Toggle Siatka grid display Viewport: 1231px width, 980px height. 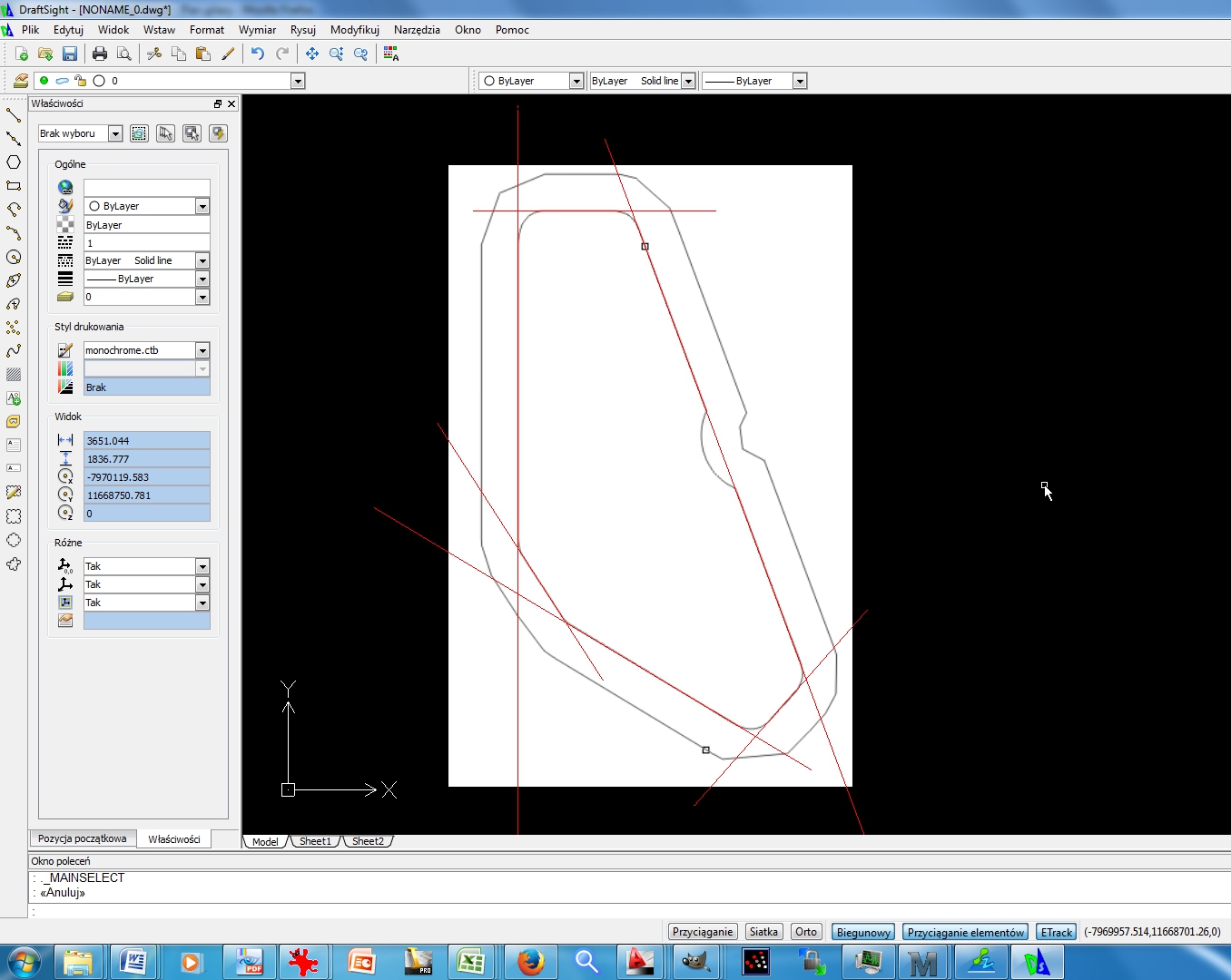[x=763, y=932]
